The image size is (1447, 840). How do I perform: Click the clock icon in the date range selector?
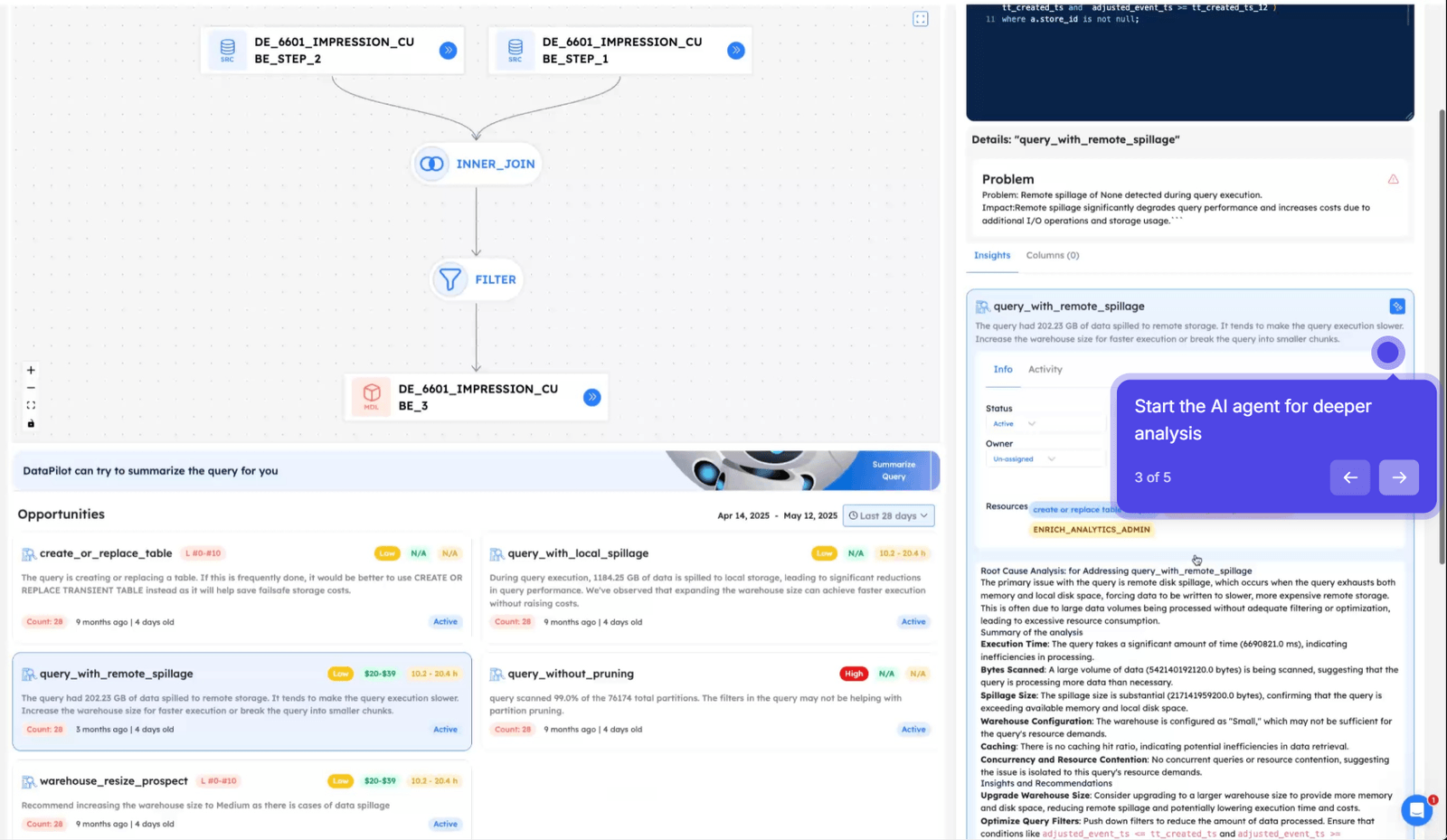(x=853, y=515)
